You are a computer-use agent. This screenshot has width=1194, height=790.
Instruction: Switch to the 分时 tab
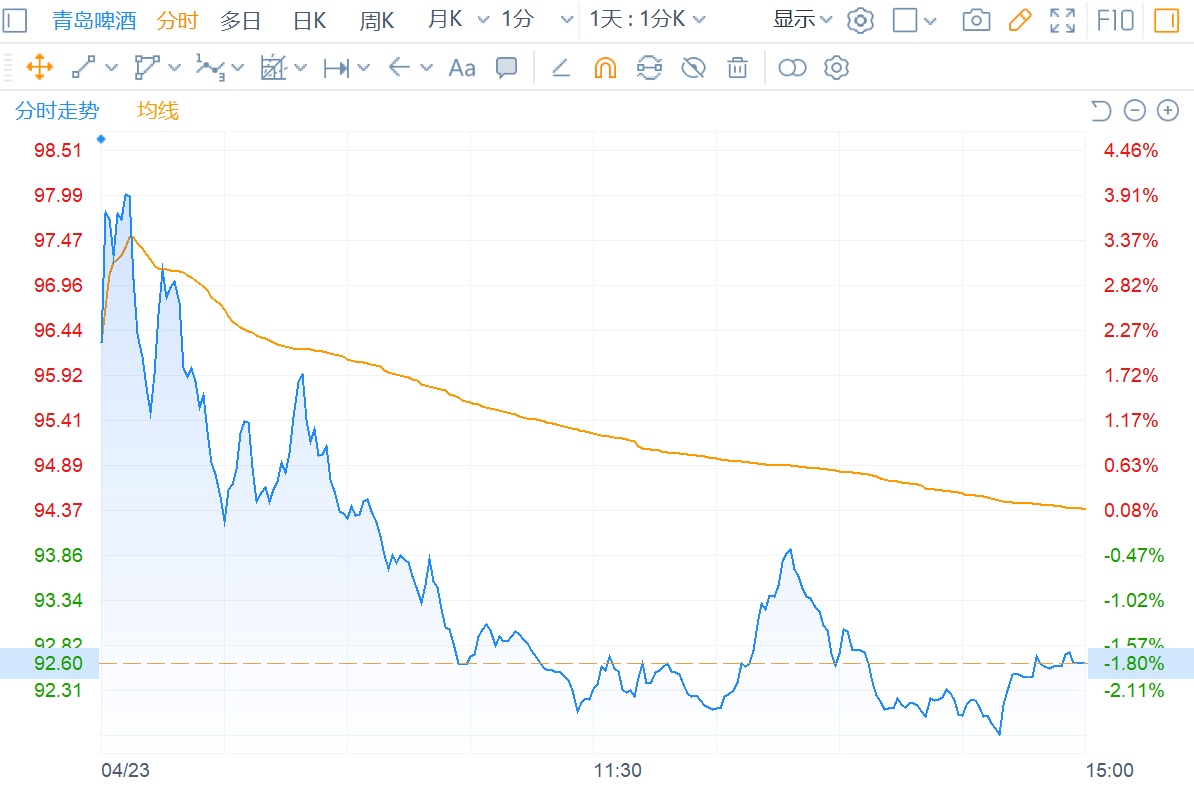pyautogui.click(x=177, y=20)
